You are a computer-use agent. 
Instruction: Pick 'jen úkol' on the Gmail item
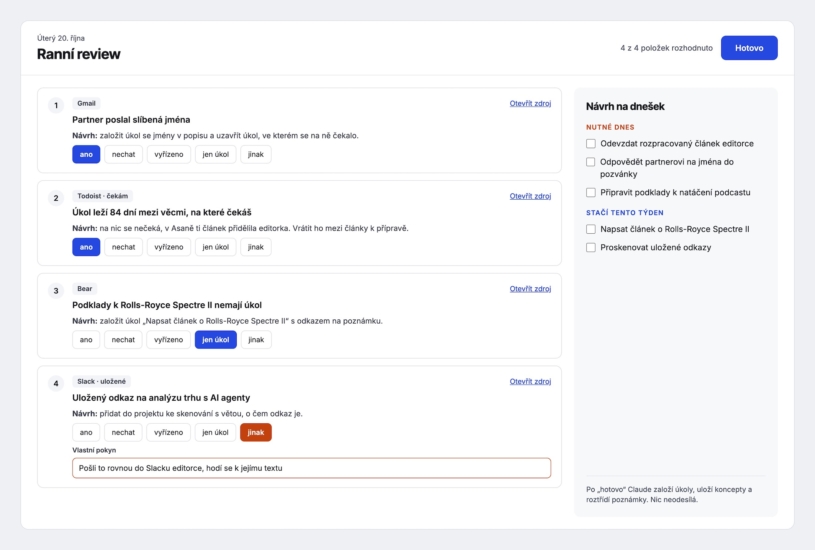point(216,154)
